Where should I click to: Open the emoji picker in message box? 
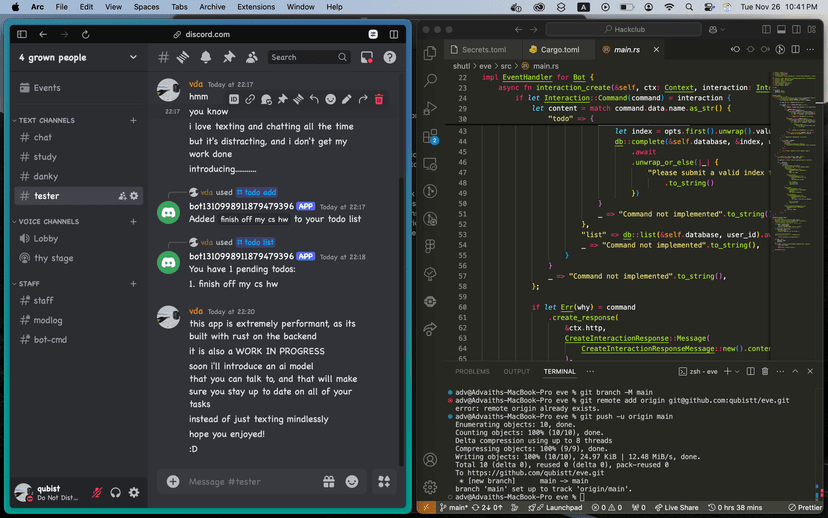(352, 481)
